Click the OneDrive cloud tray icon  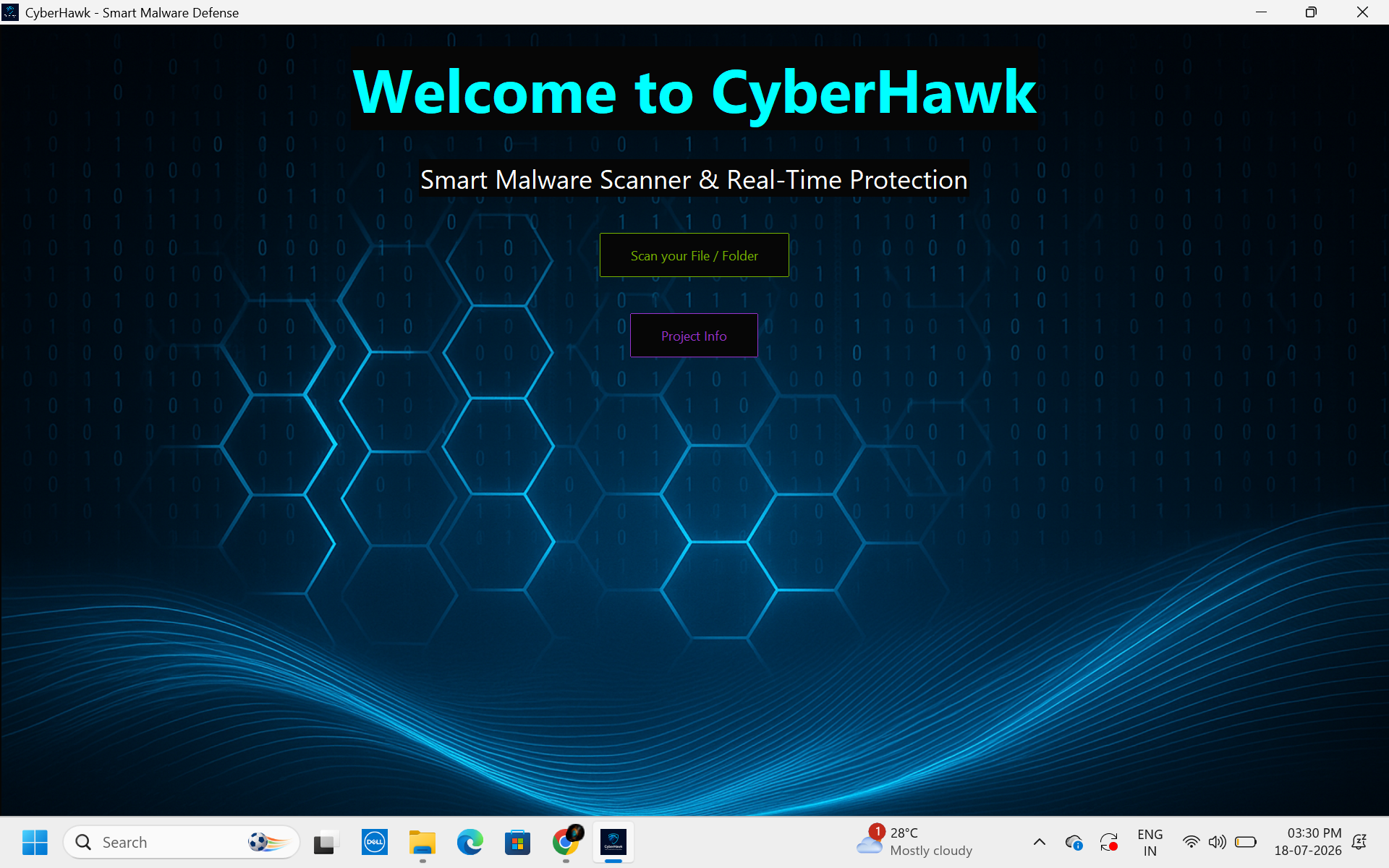click(1074, 842)
